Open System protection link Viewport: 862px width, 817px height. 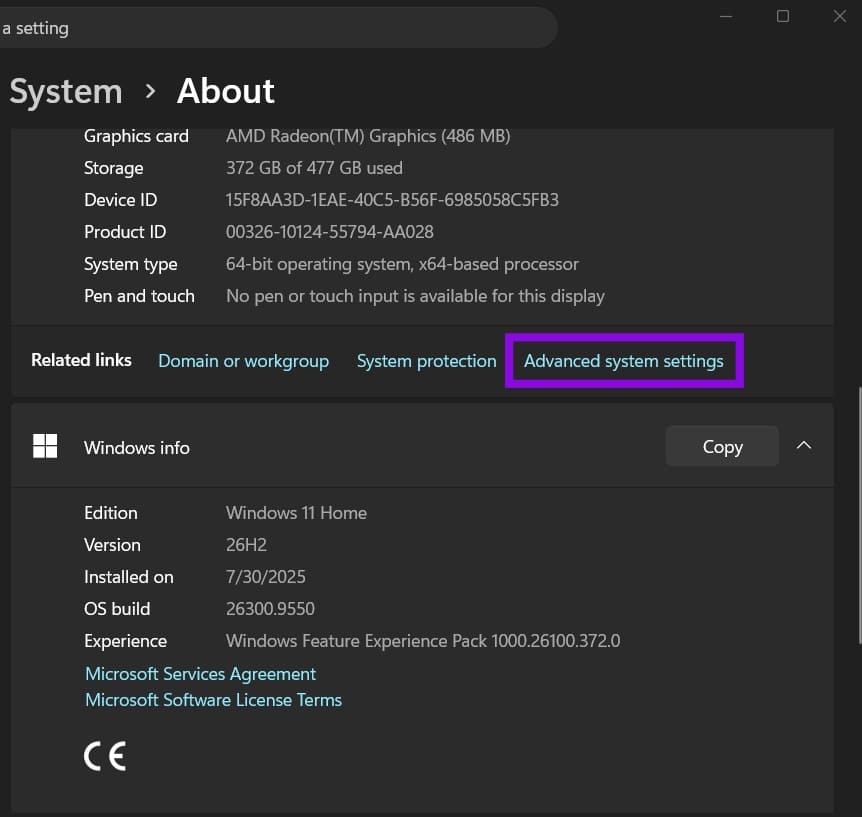(427, 361)
